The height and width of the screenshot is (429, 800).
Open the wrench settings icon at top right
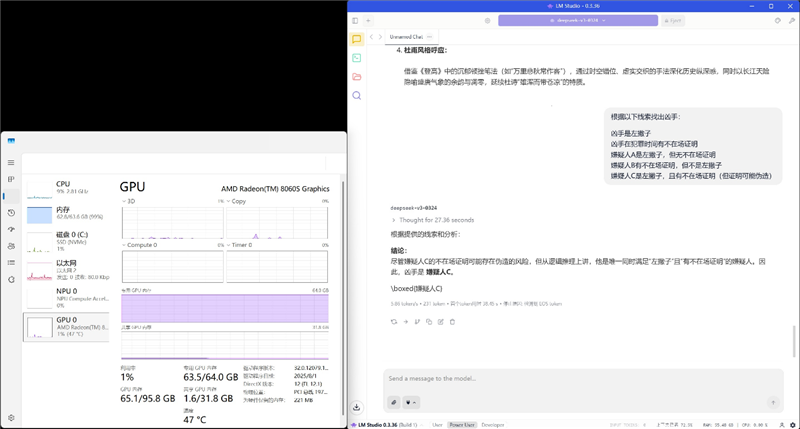point(792,20)
